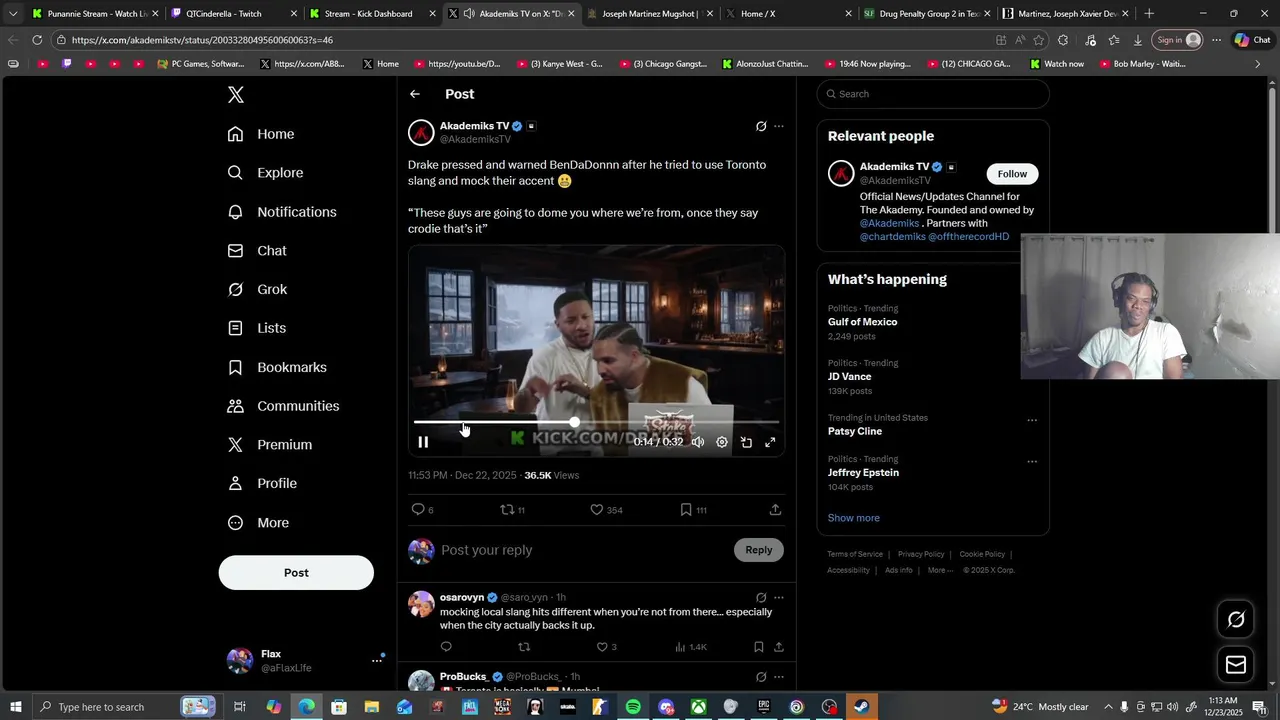Open the floating messages button
The width and height of the screenshot is (1280, 720).
click(1236, 665)
